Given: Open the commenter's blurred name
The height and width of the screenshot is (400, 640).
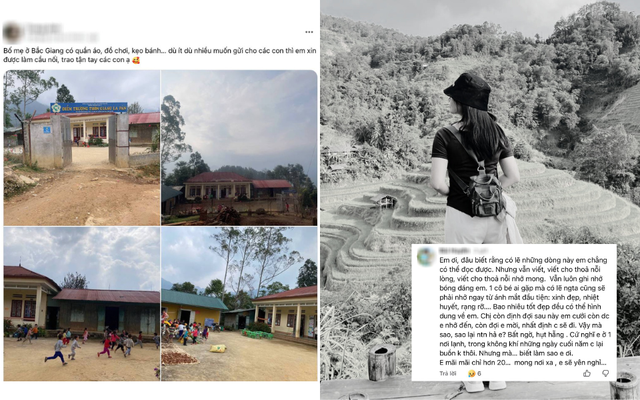Looking at the screenshot, I should click(x=455, y=251).
